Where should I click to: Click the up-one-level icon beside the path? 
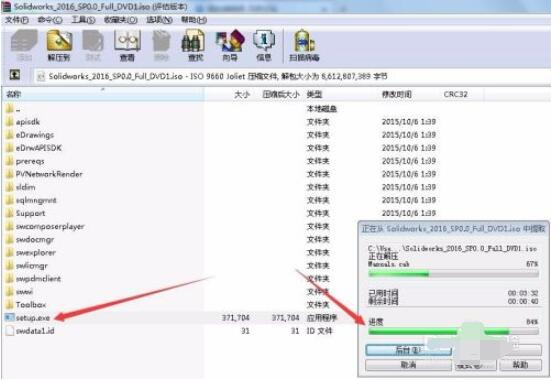click(x=15, y=75)
